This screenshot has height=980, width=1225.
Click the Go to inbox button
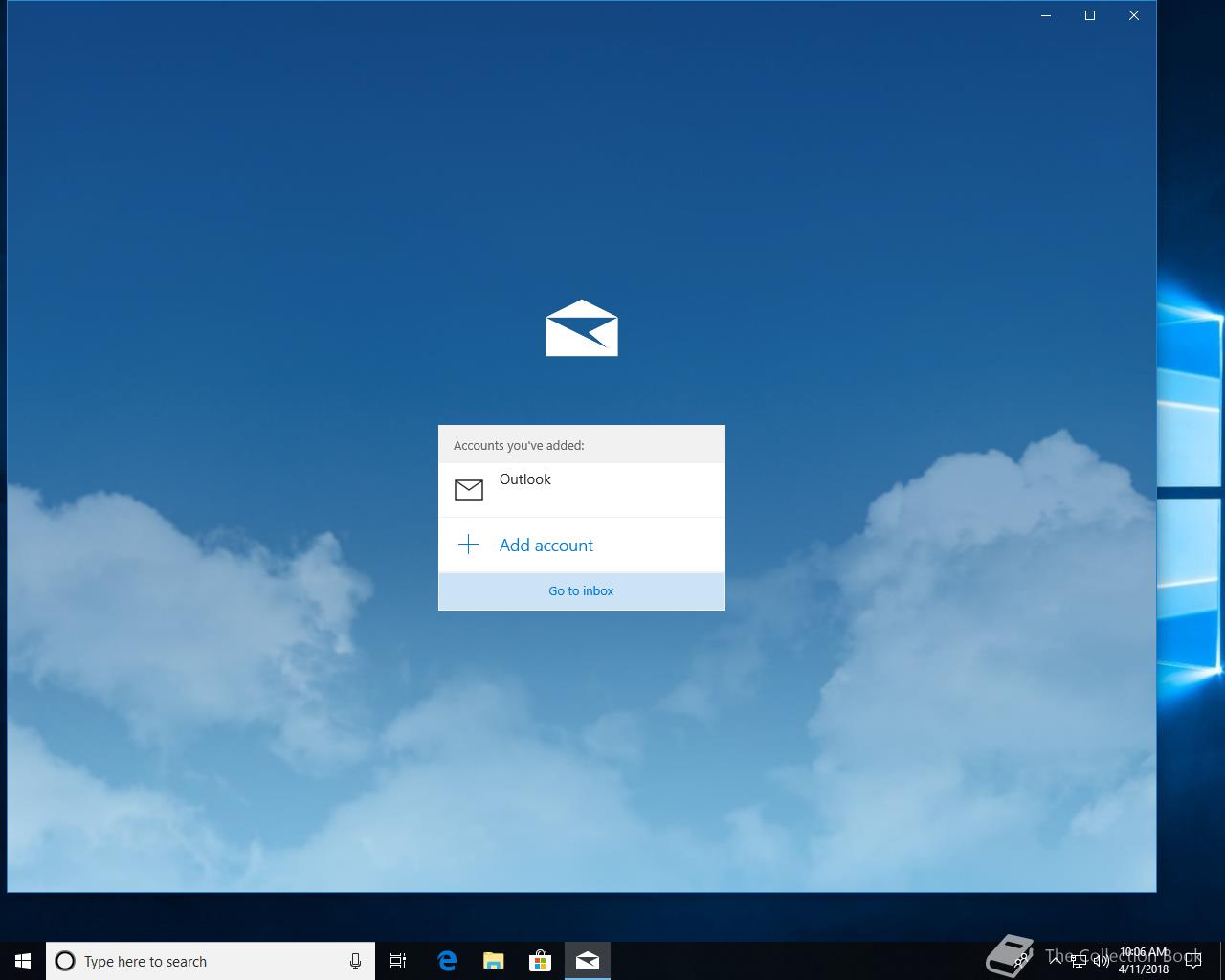tap(582, 590)
